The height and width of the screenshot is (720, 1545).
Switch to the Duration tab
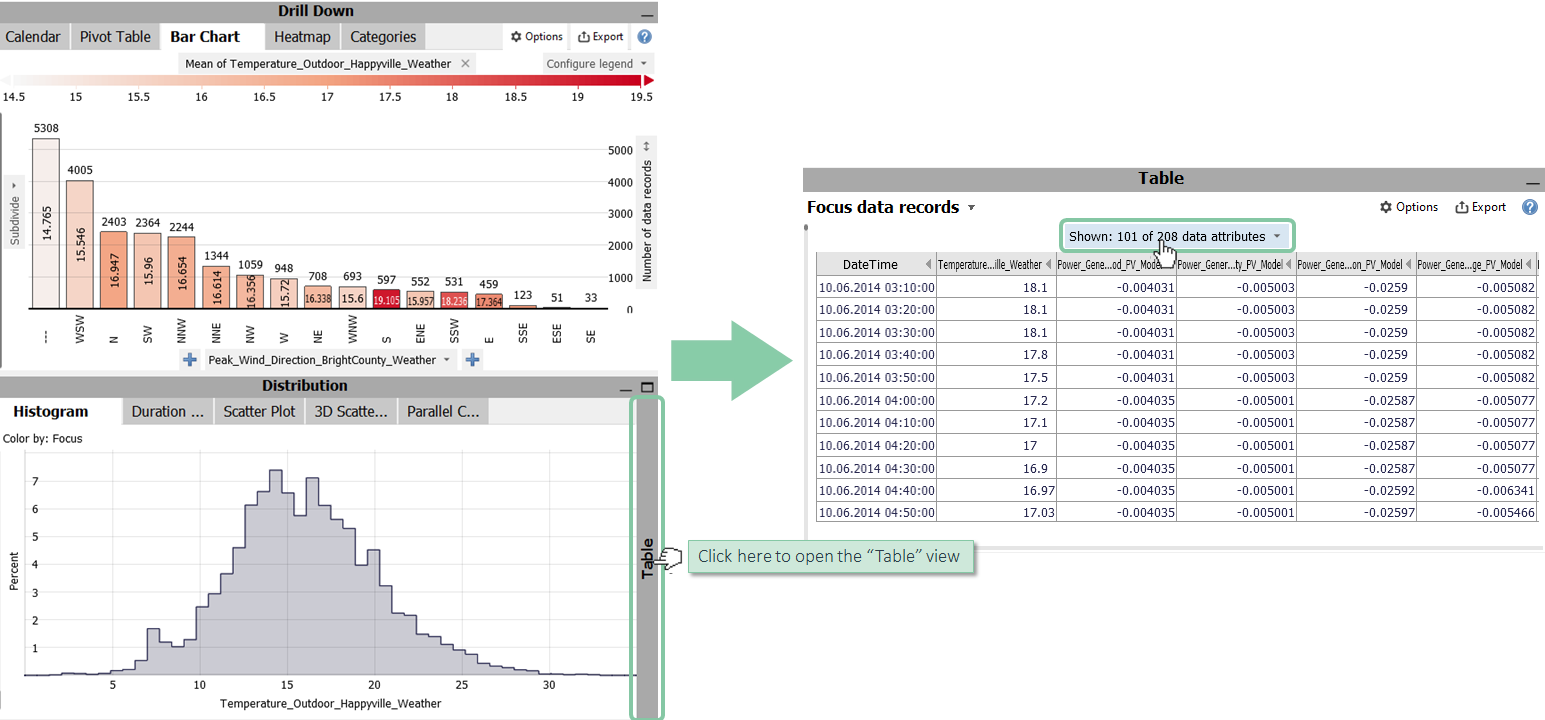click(x=168, y=411)
